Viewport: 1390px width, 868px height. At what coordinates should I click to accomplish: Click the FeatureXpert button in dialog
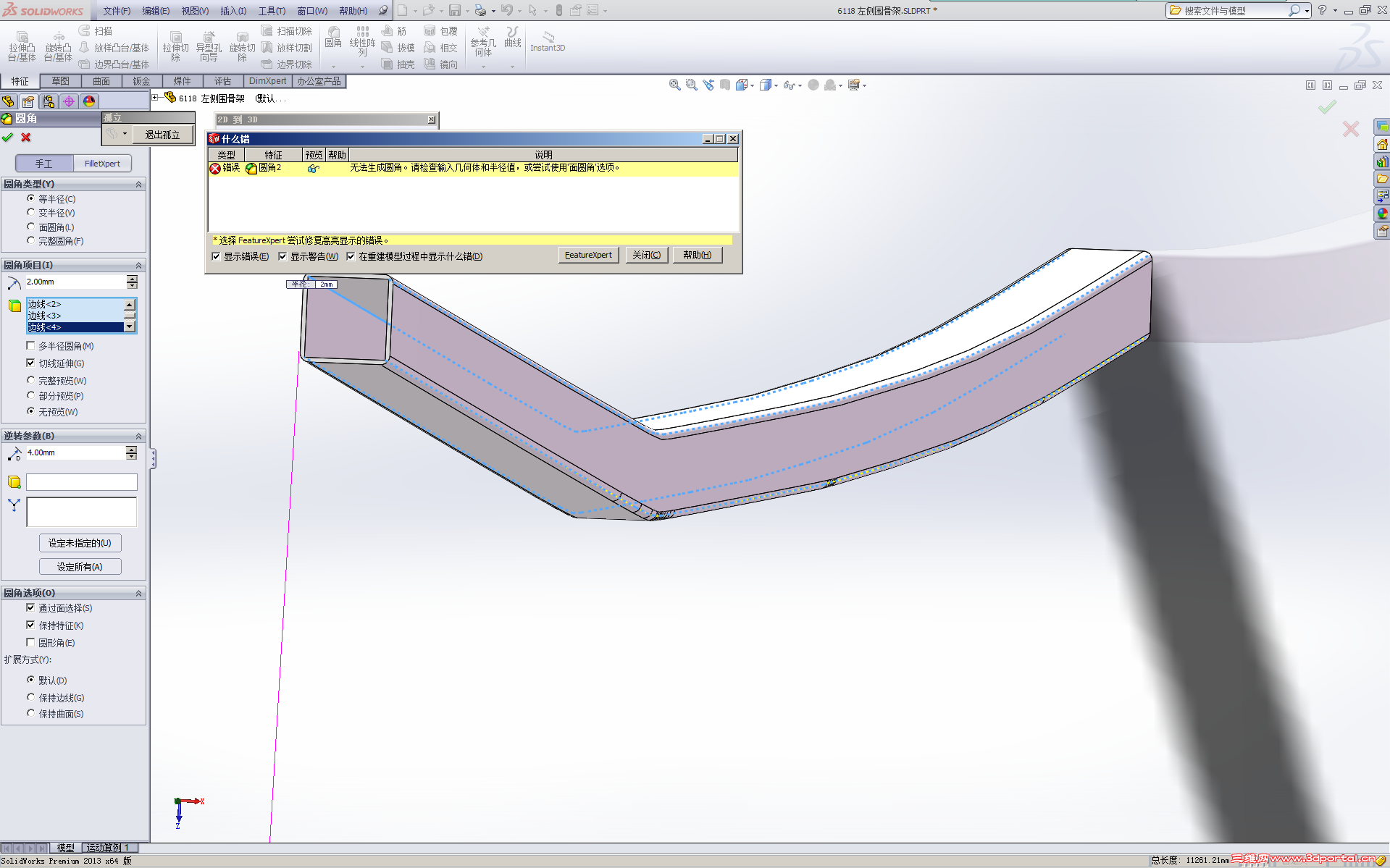(x=588, y=255)
